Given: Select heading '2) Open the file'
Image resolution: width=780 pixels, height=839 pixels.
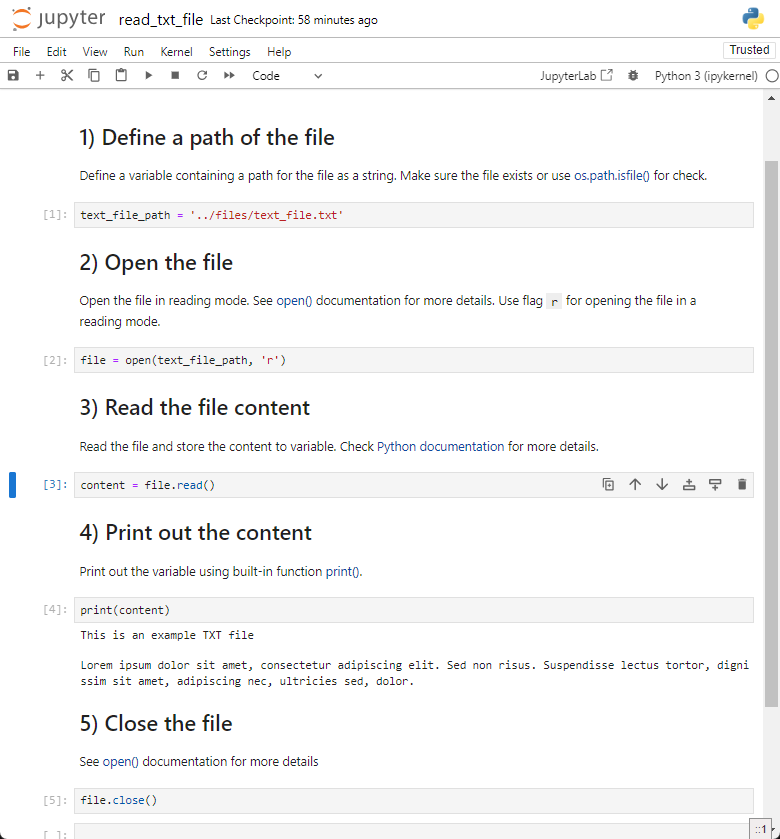Looking at the screenshot, I should (x=156, y=263).
